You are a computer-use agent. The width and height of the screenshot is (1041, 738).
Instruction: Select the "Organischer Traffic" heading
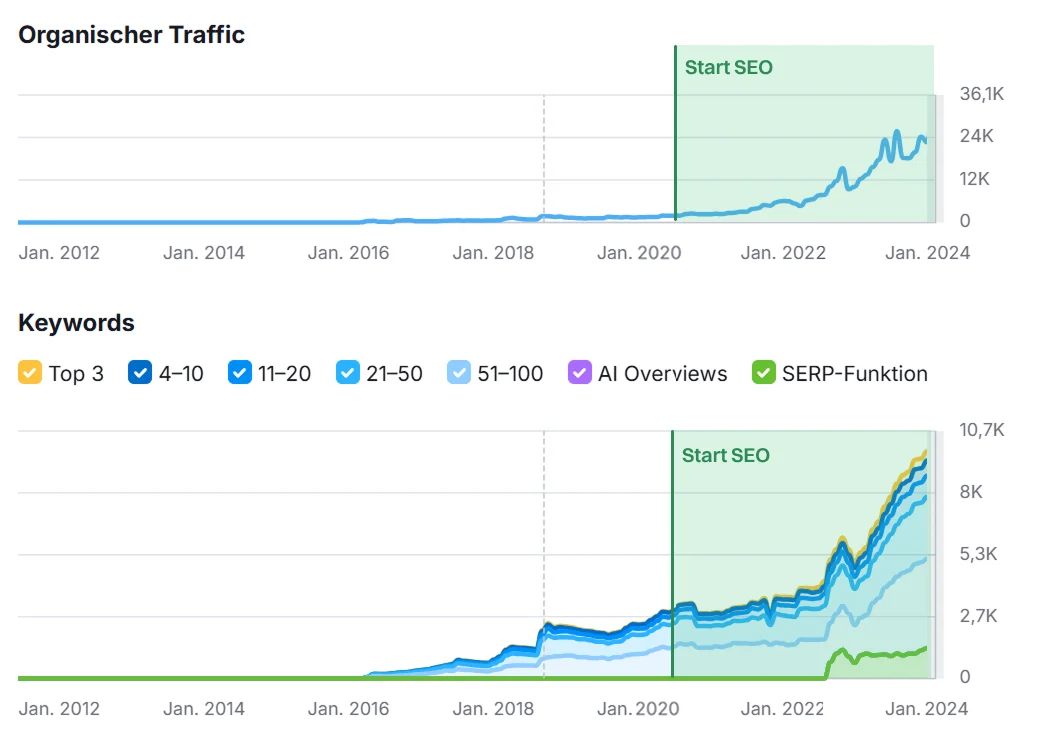pos(131,35)
